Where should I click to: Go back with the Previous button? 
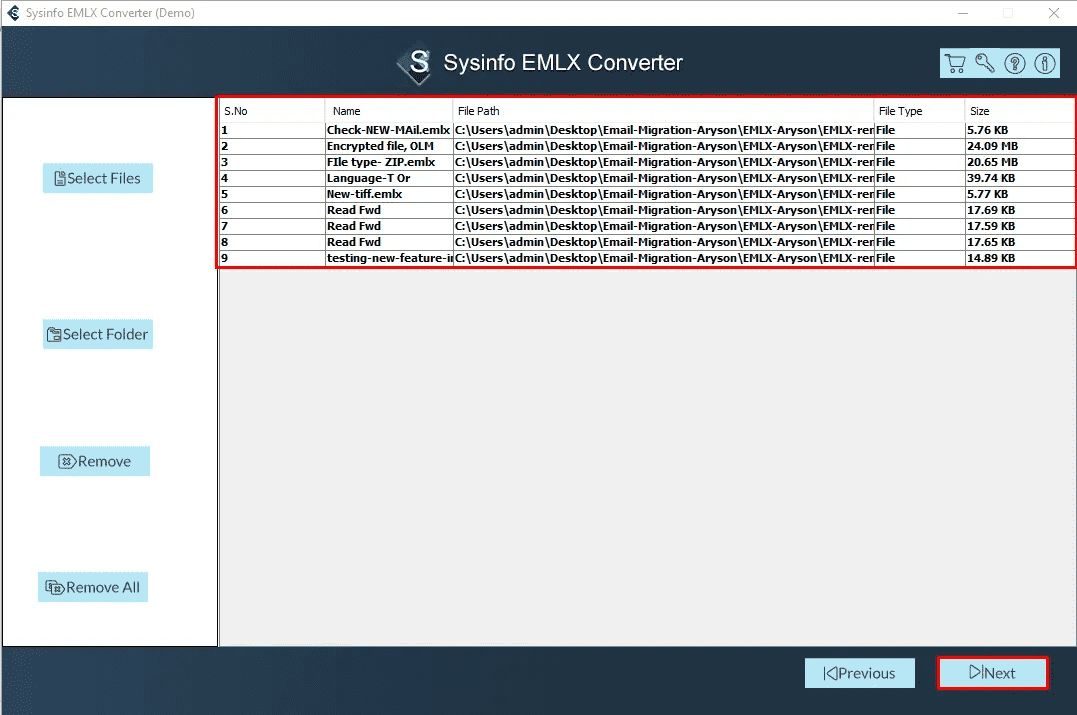(860, 673)
